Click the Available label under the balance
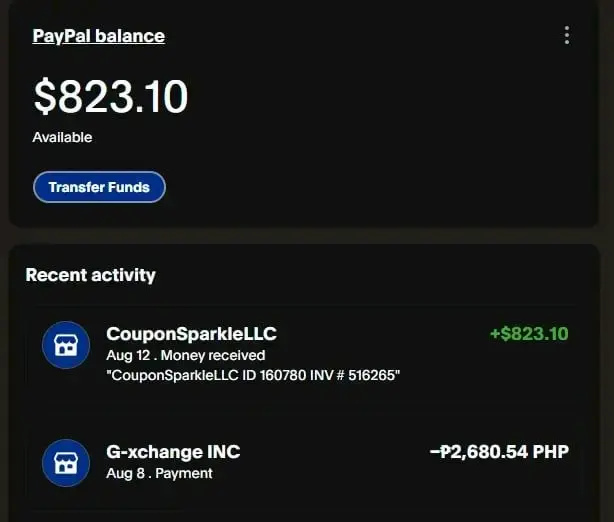This screenshot has height=522, width=614. coord(62,137)
